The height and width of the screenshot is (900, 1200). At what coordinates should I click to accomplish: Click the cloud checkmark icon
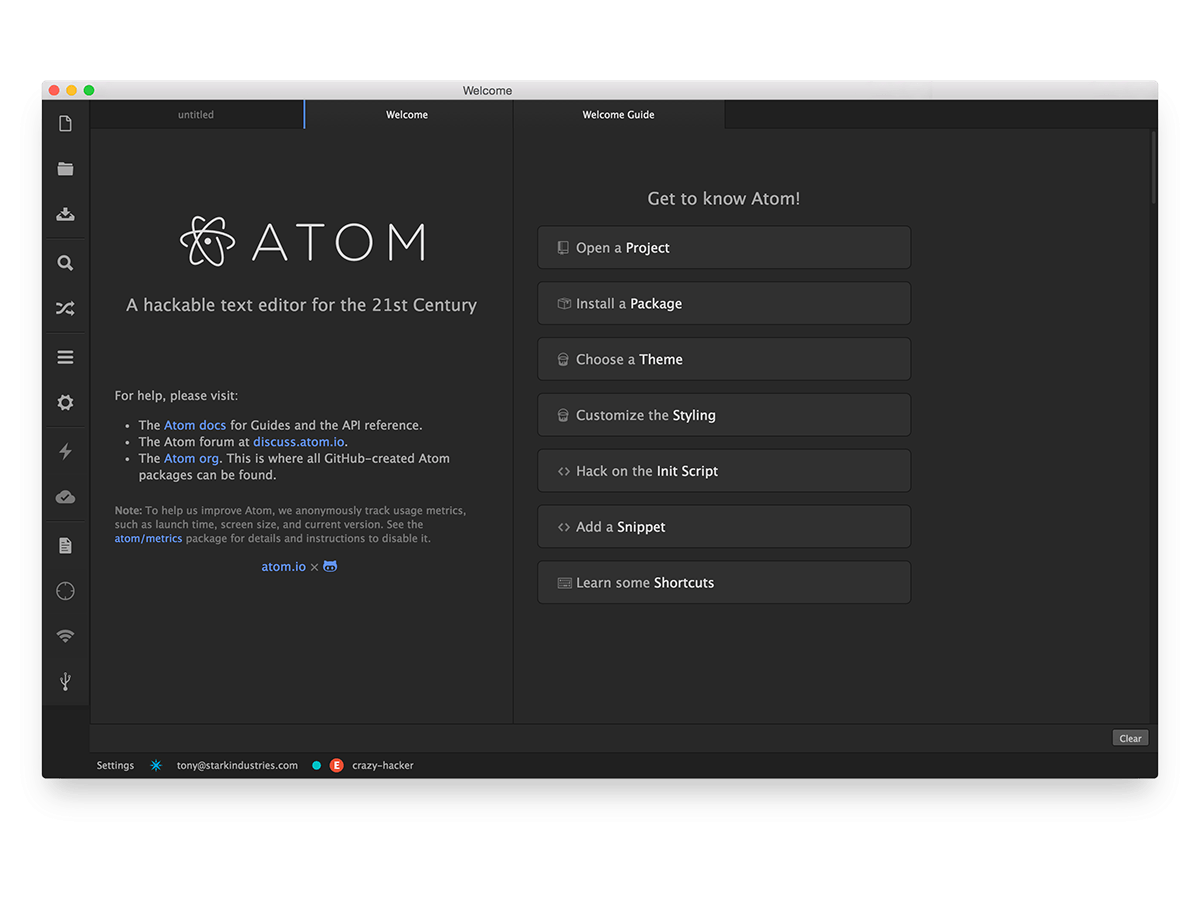point(65,497)
